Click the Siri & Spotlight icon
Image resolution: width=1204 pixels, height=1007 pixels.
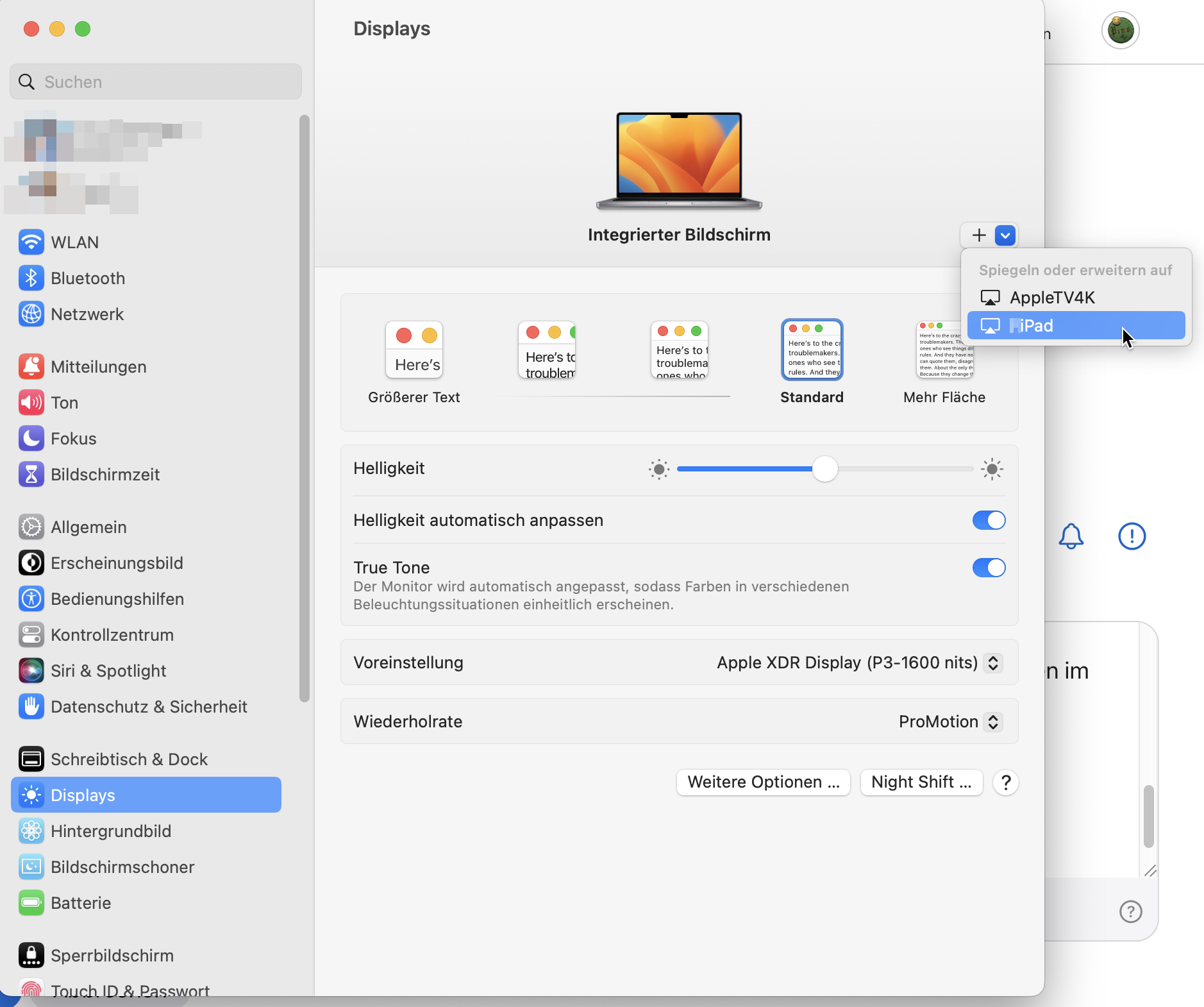point(31,671)
